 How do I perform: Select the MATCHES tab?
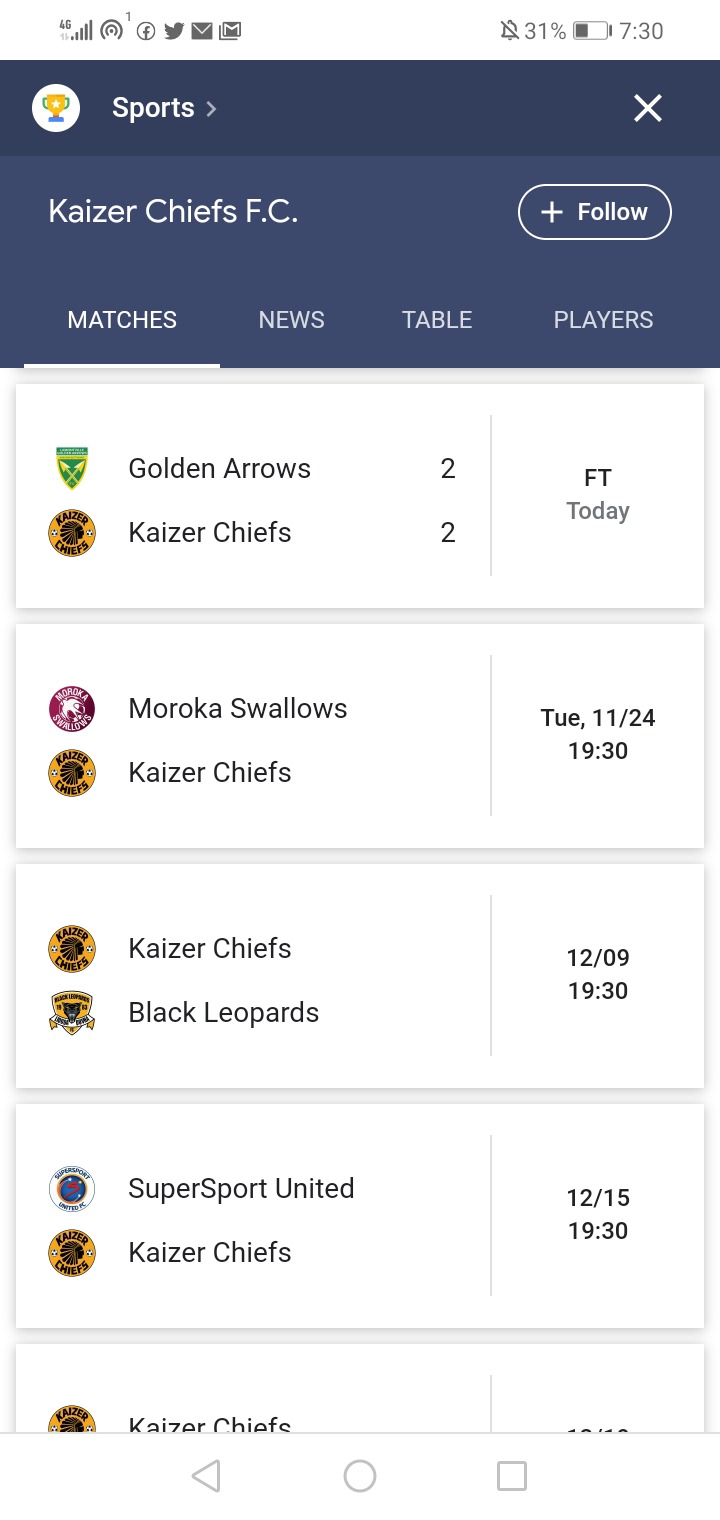122,320
